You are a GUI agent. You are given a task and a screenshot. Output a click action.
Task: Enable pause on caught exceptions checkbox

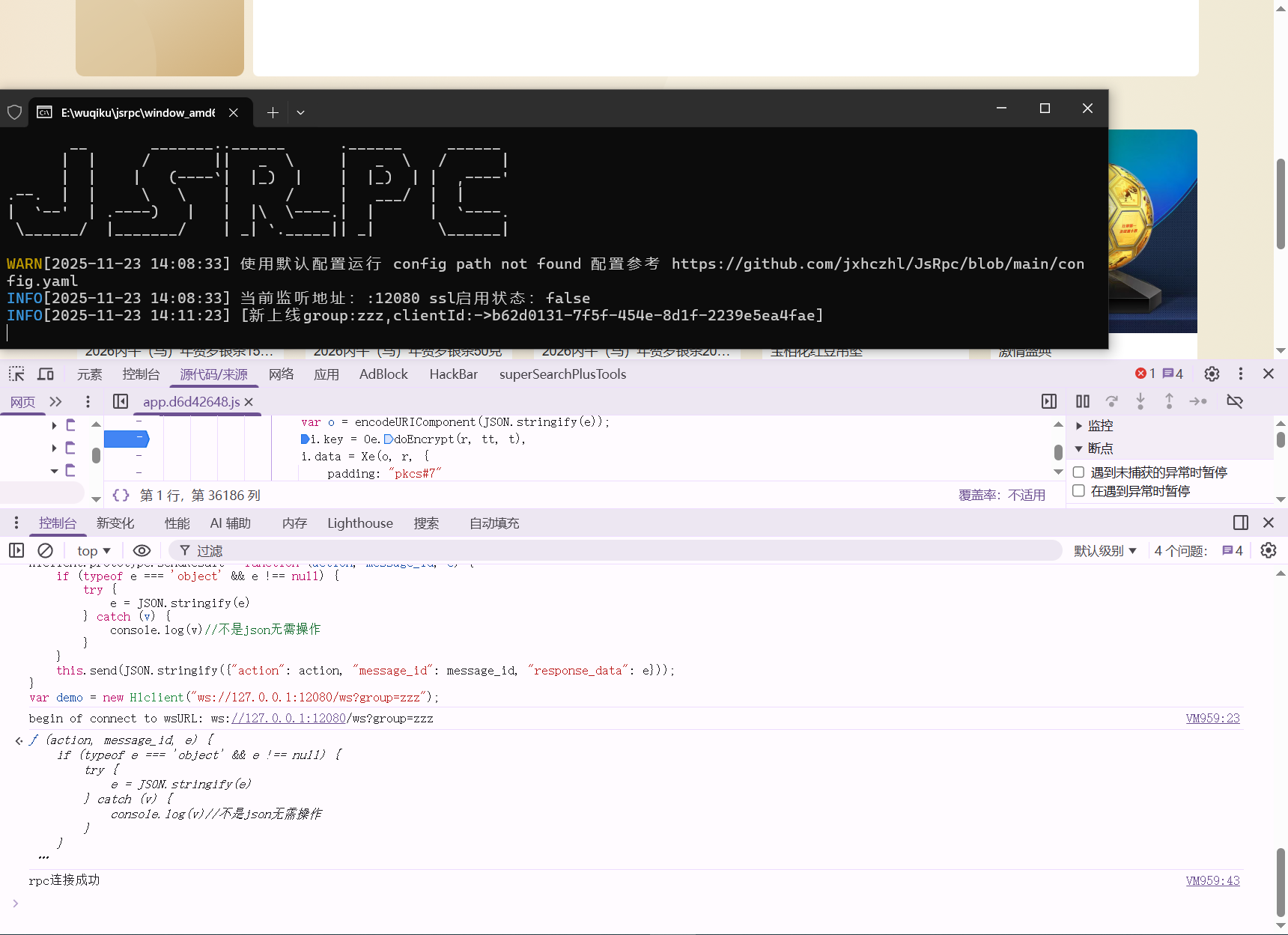(x=1079, y=491)
